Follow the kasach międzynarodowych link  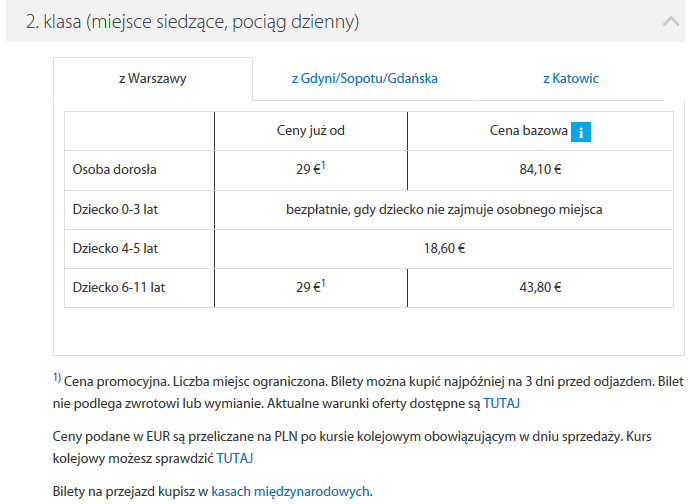pos(290,491)
